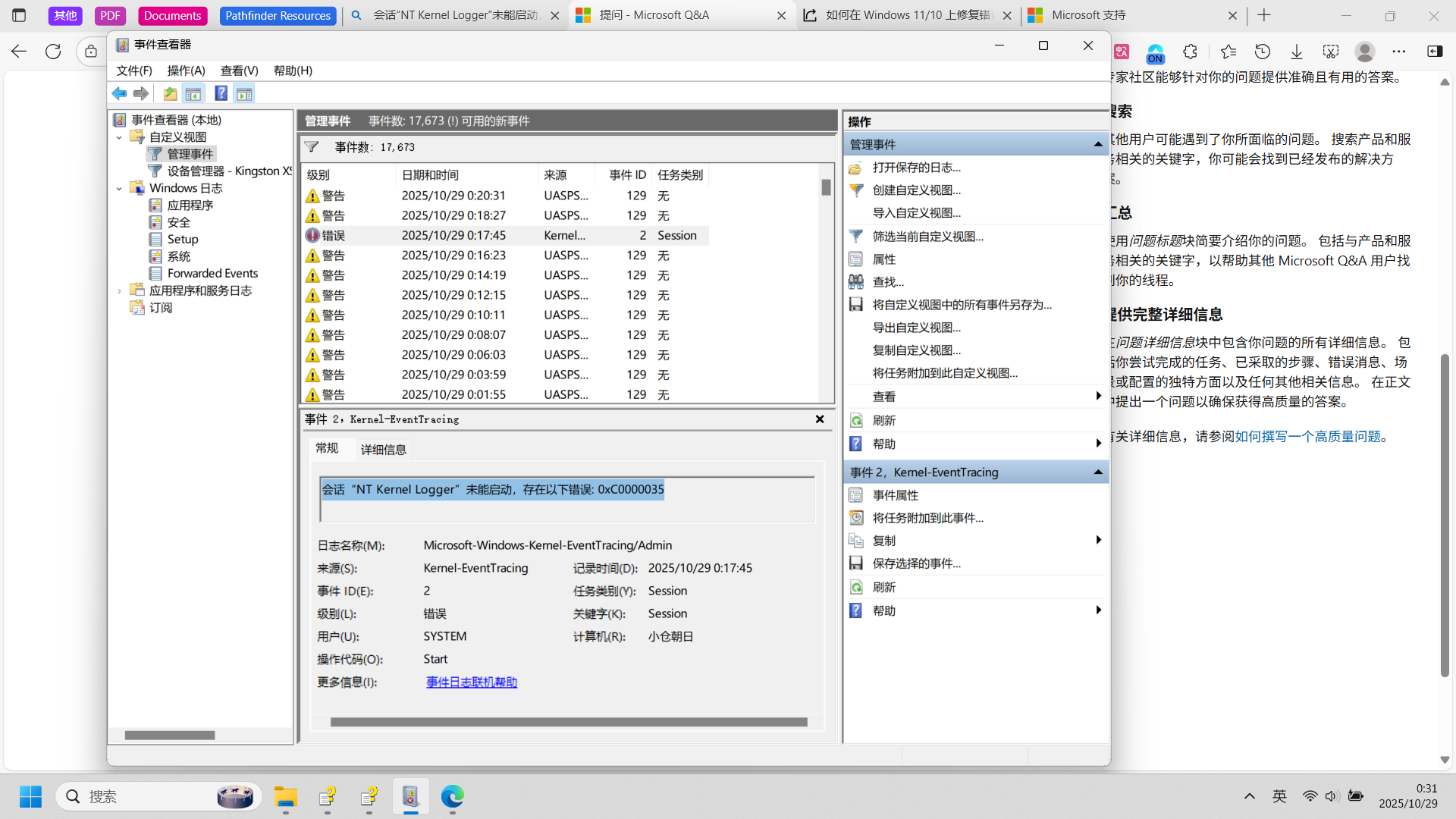Collapse the 管理事件 actions section
The image size is (1456, 819).
pyautogui.click(x=1097, y=144)
